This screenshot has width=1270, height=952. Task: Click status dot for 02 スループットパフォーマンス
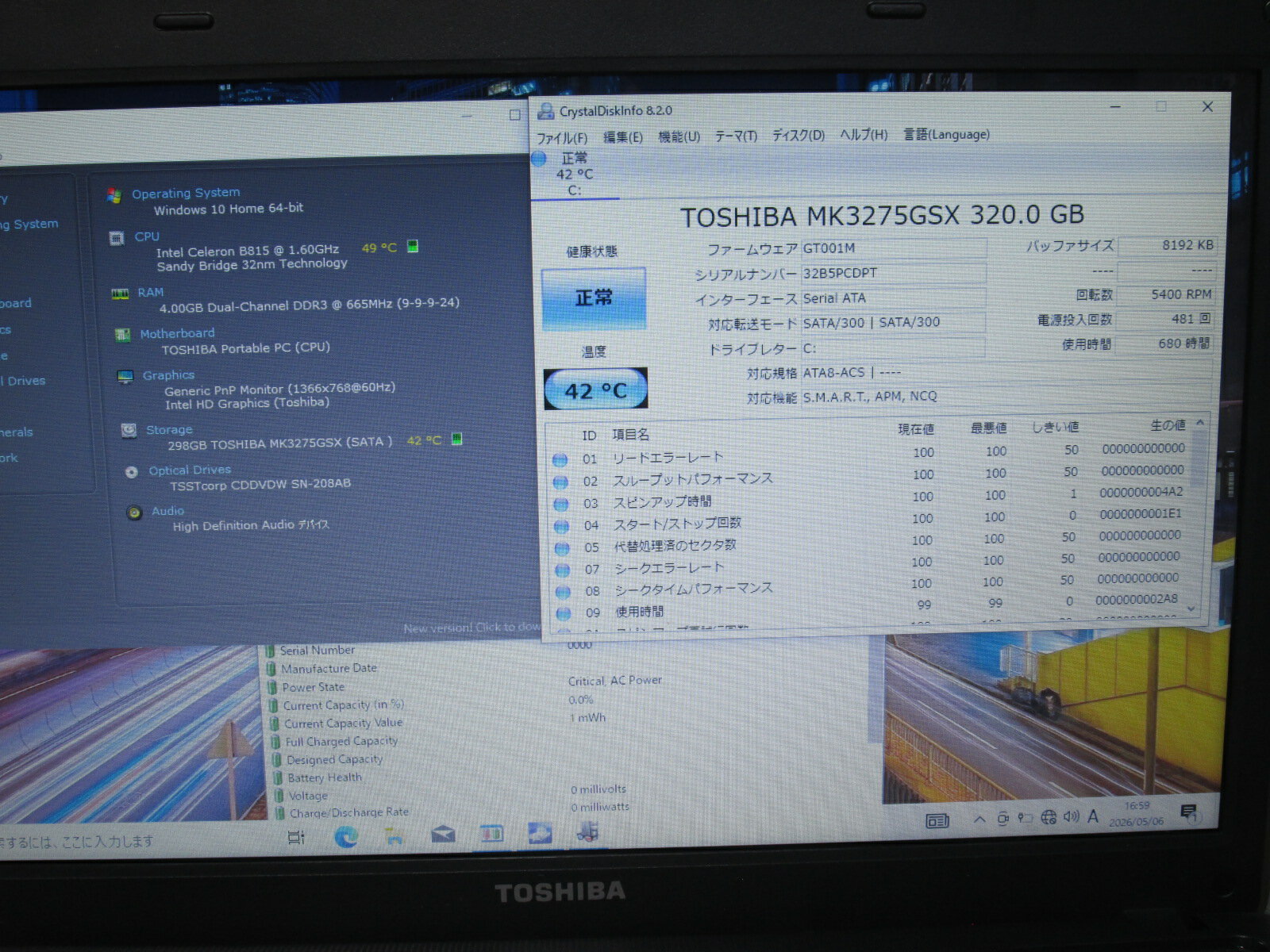(x=560, y=482)
